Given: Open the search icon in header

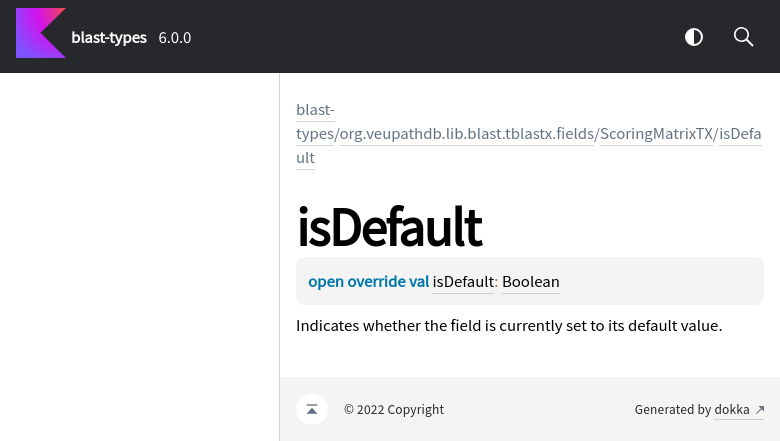Looking at the screenshot, I should [x=743, y=37].
